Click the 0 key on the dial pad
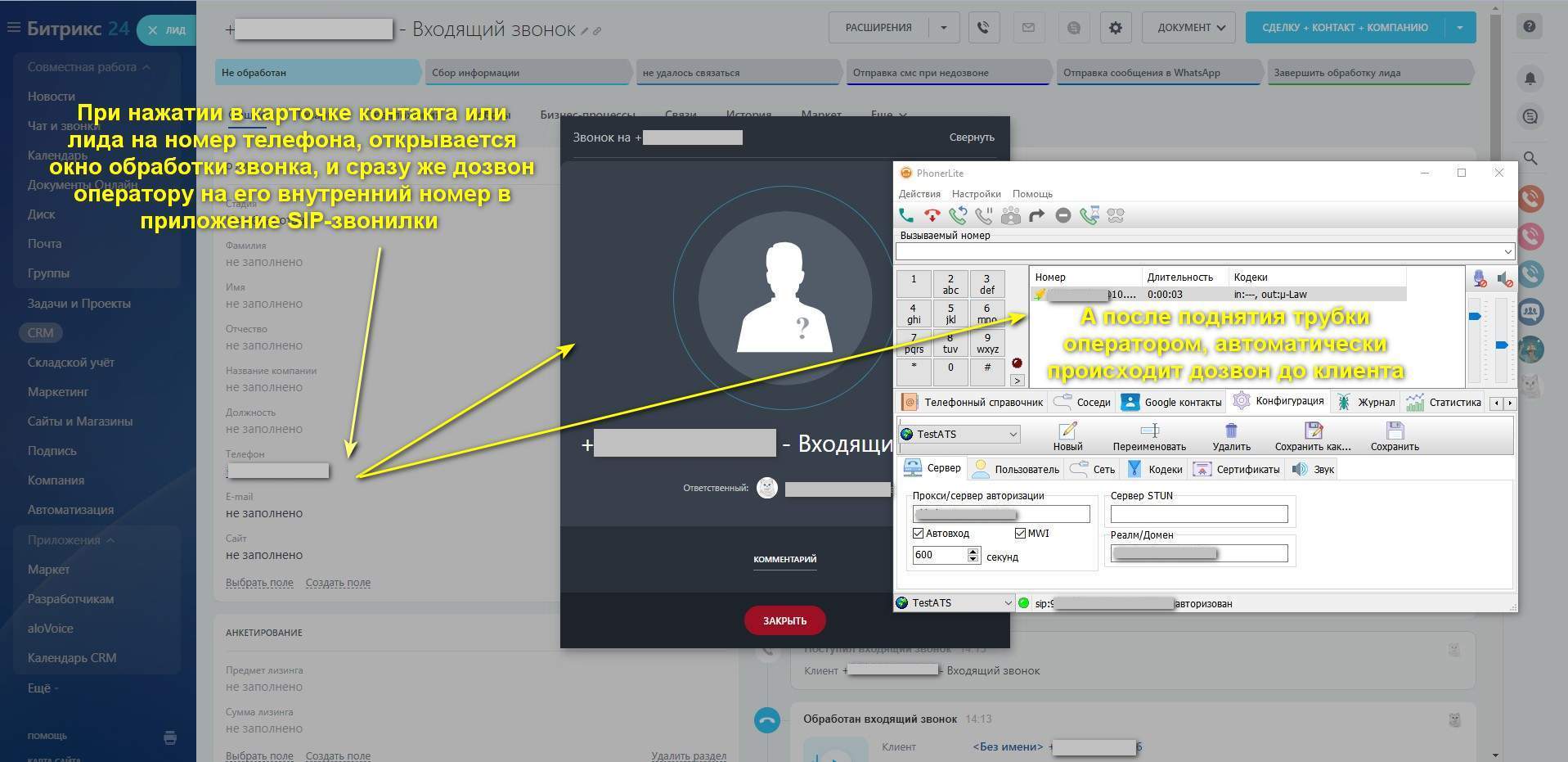This screenshot has height=762, width=1568. tap(950, 371)
